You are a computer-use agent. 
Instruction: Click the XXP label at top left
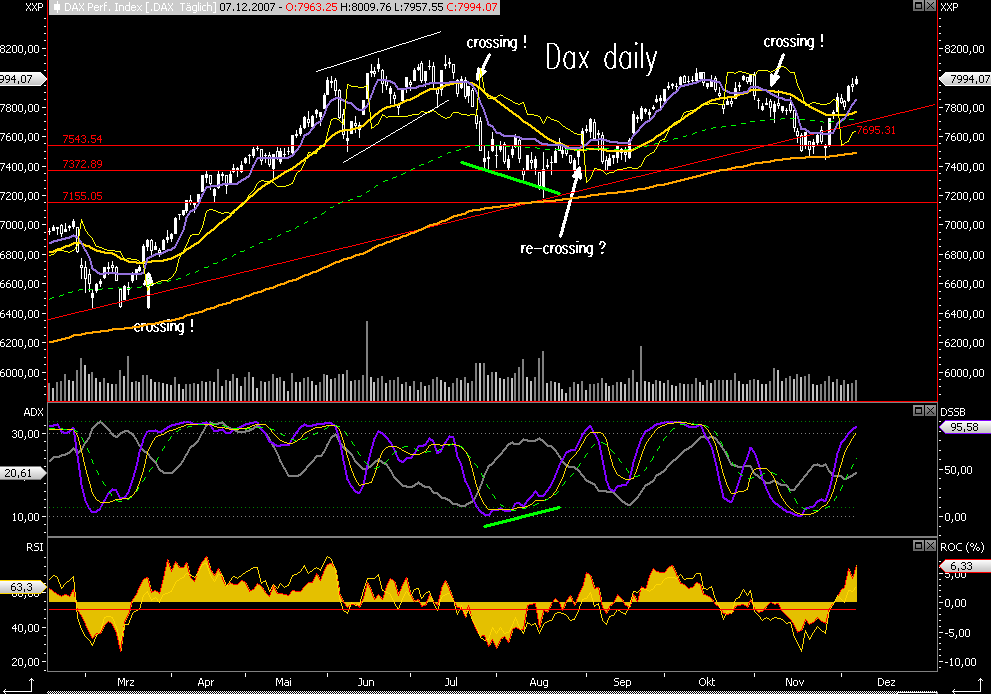tap(33, 7)
